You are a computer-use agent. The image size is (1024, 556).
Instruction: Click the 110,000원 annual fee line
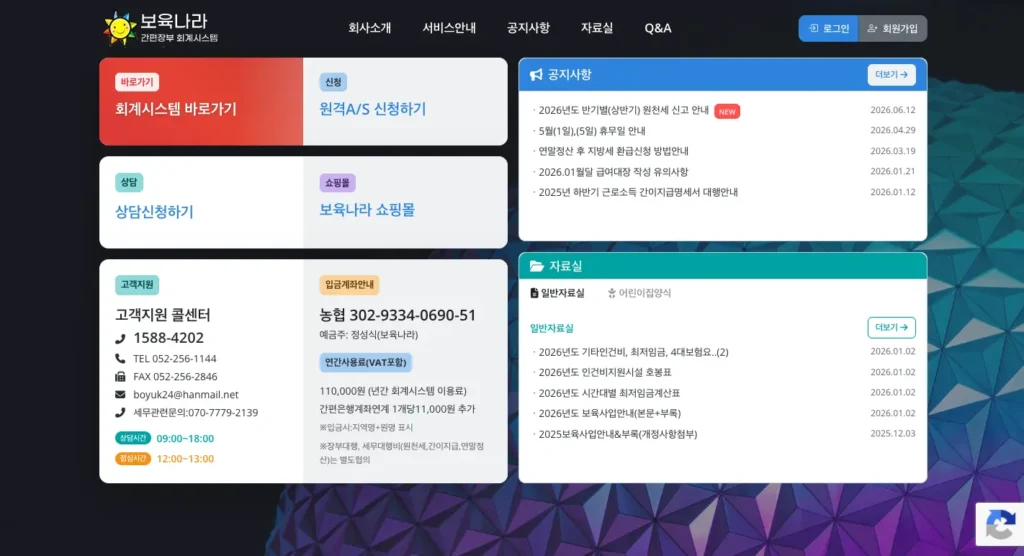click(392, 391)
